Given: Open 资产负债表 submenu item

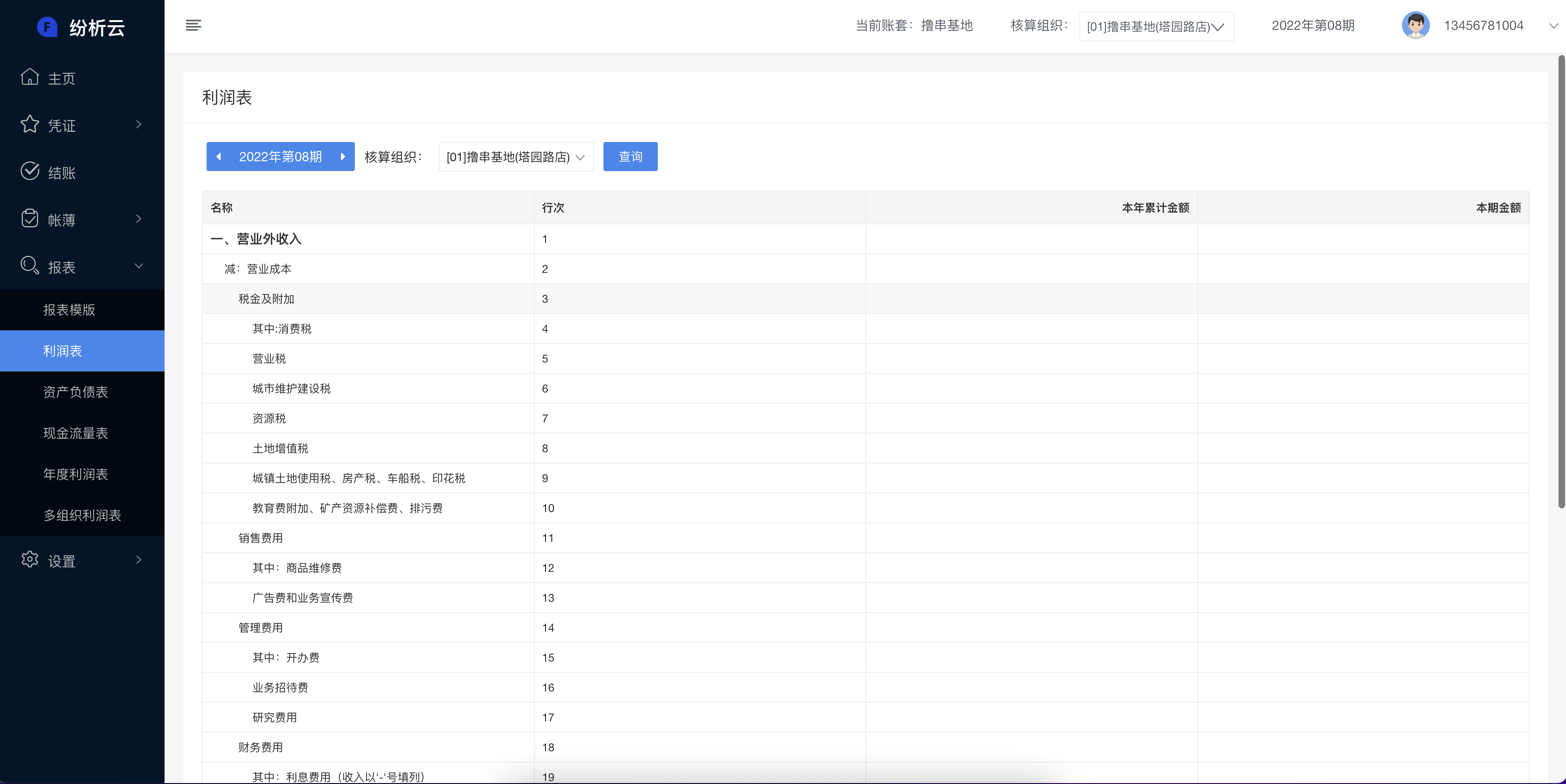Looking at the screenshot, I should pyautogui.click(x=82, y=392).
